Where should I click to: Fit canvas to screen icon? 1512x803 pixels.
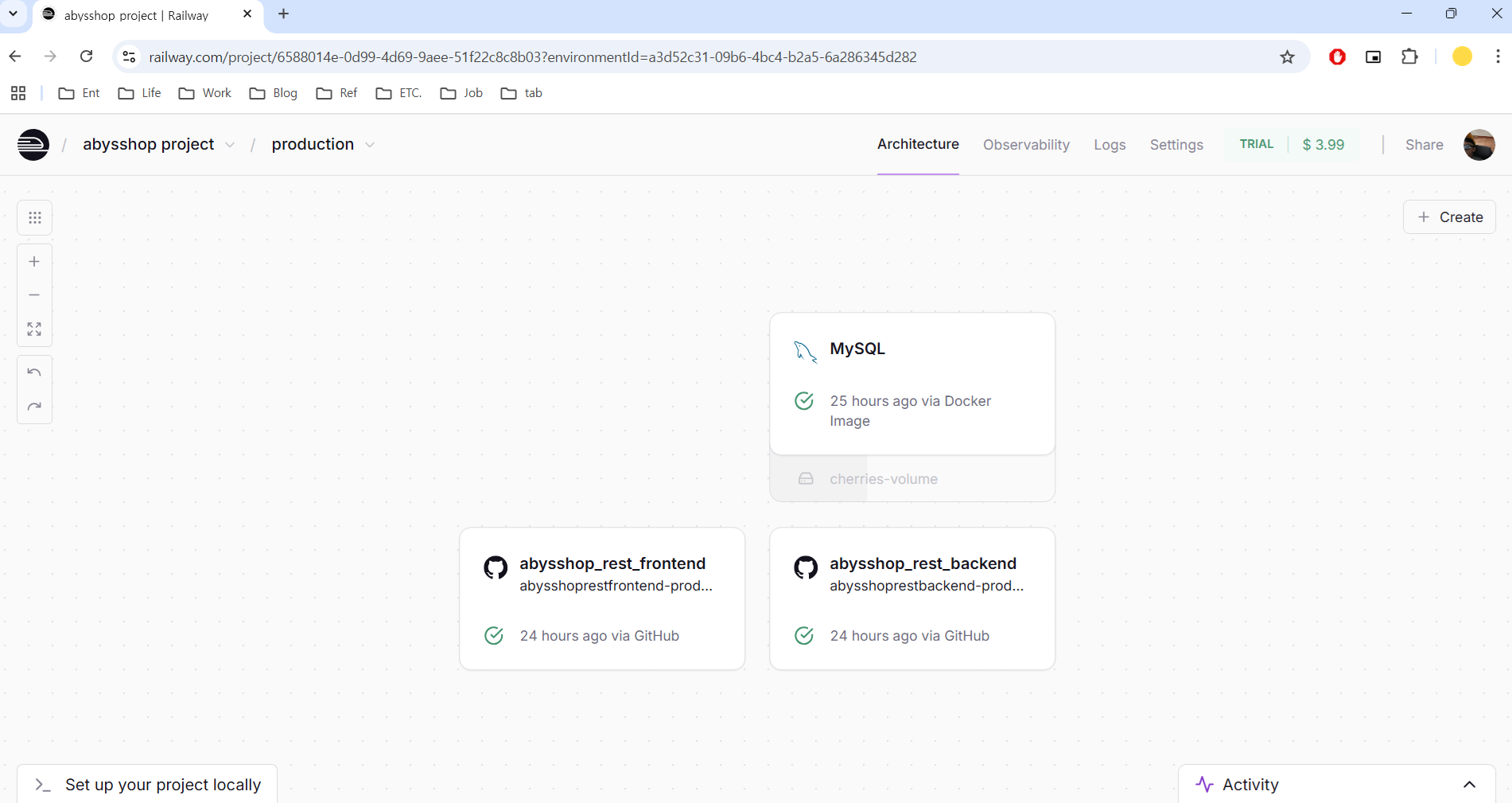34,329
